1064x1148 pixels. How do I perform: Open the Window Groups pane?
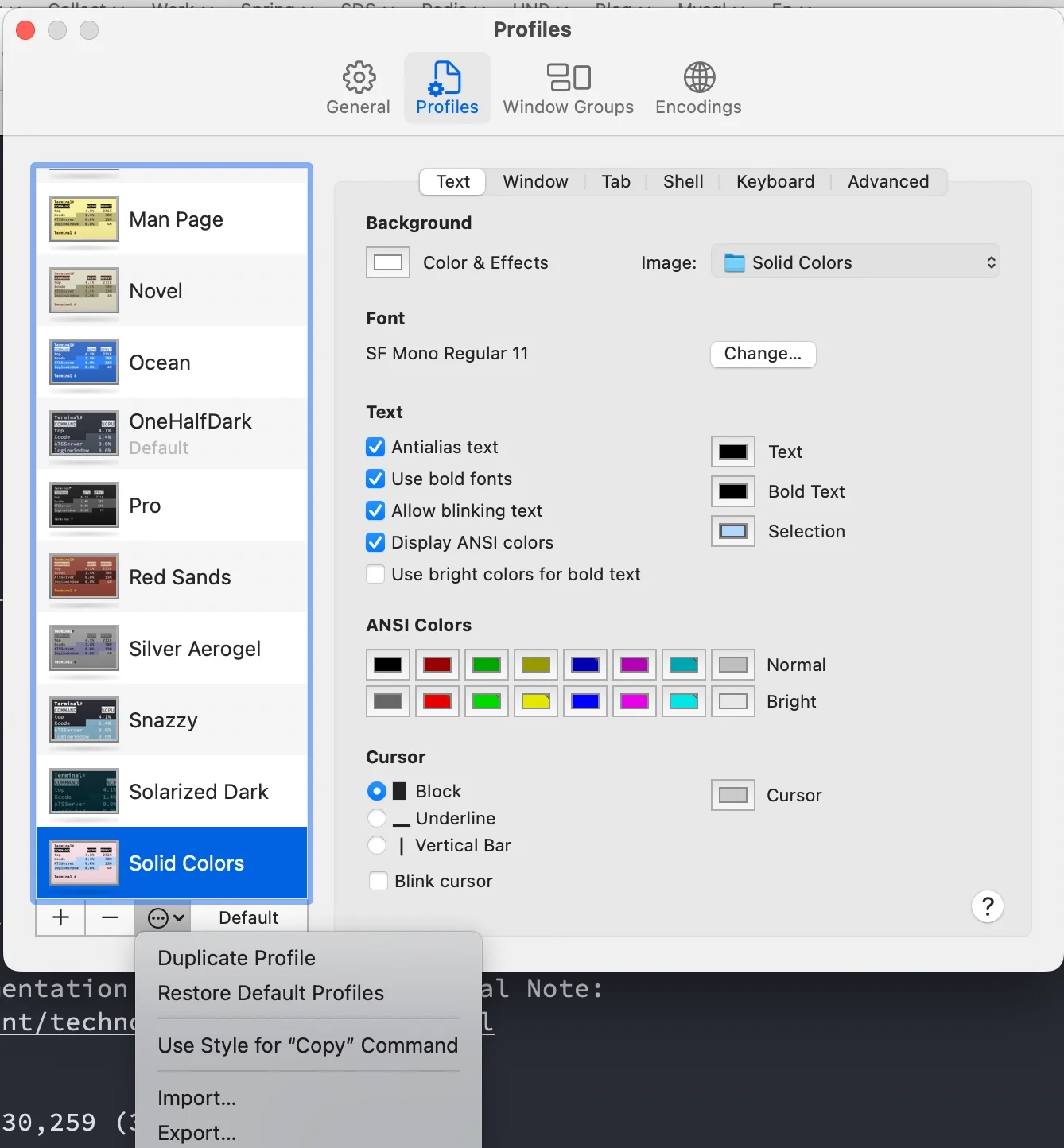click(x=568, y=88)
